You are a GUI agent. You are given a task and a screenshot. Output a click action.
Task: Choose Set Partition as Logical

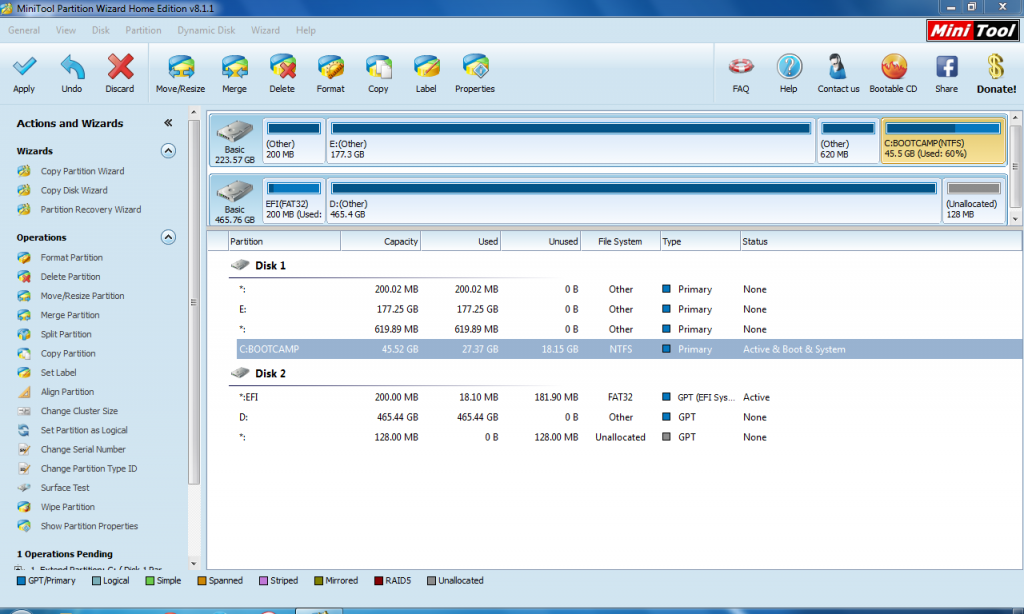[x=84, y=430]
